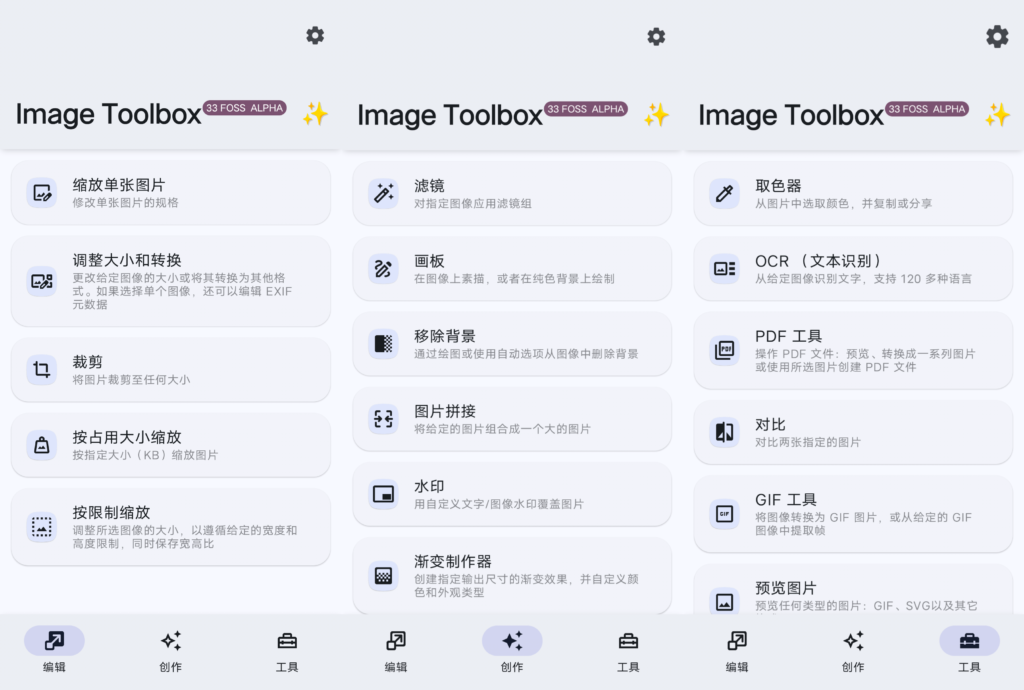The width and height of the screenshot is (1024, 690).
Task: Select the 取色器 color picker
Action: coord(853,195)
